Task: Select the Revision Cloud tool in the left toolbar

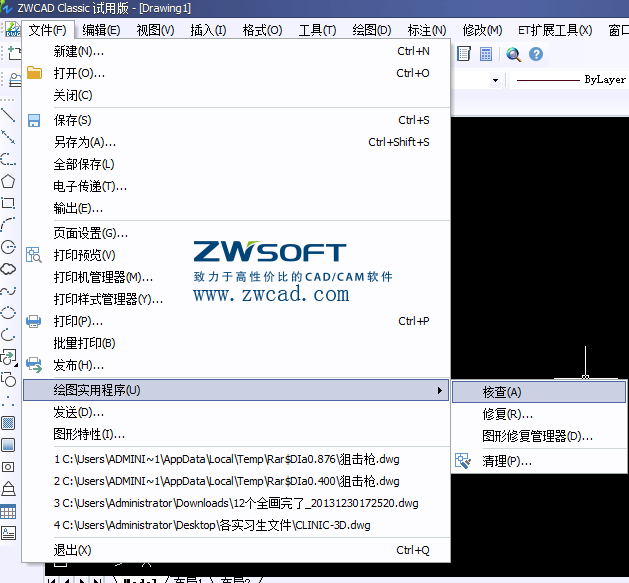Action: click(8, 268)
